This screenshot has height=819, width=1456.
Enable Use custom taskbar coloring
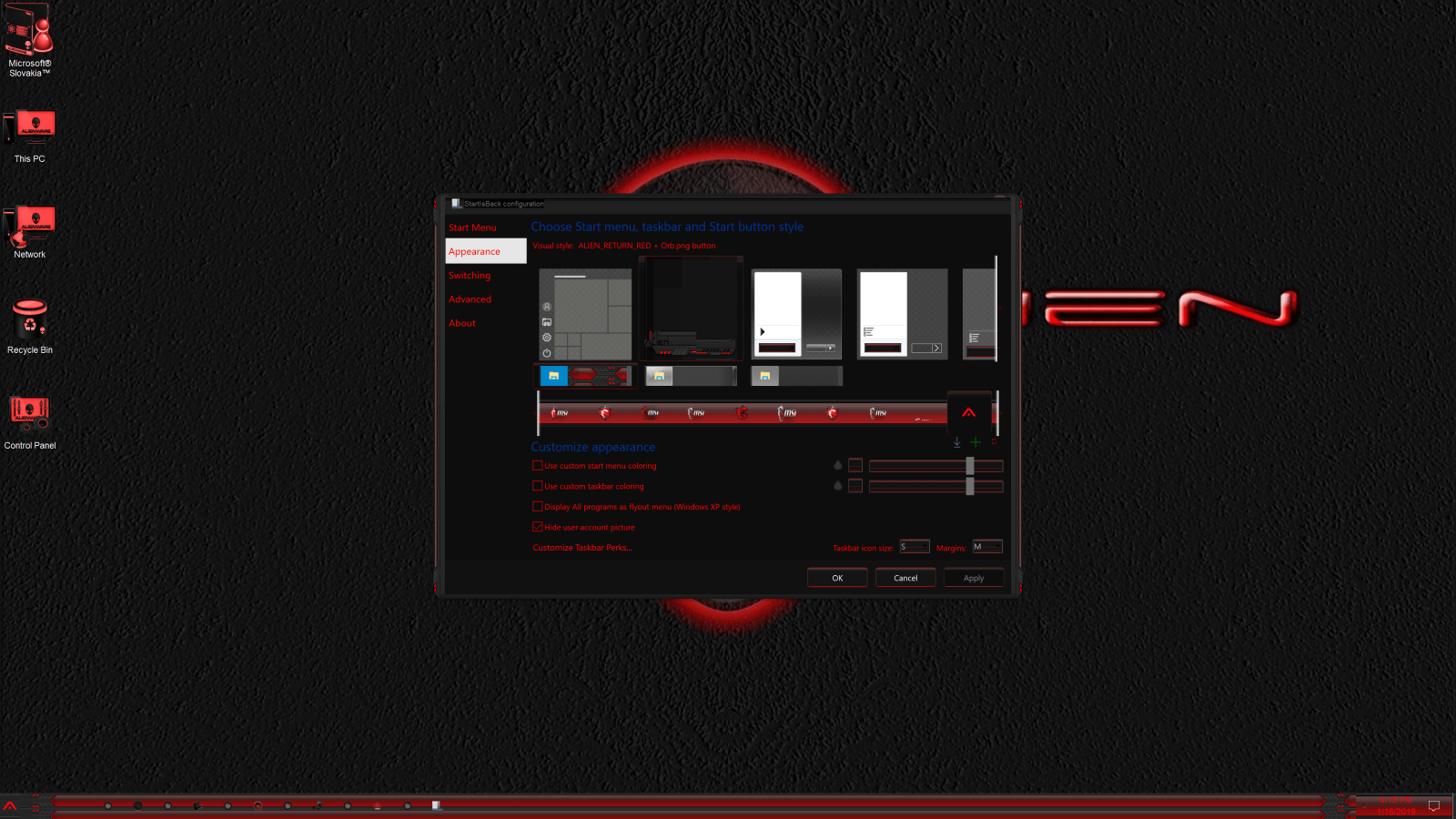click(538, 486)
